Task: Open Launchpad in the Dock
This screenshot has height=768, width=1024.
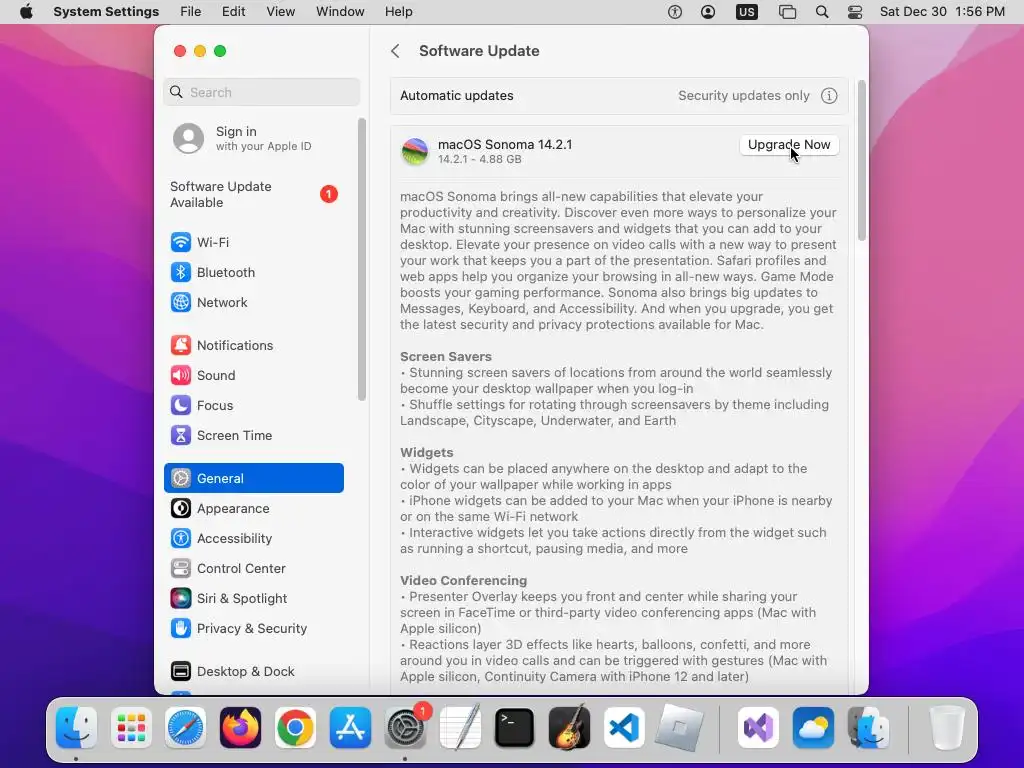Action: coord(131,728)
